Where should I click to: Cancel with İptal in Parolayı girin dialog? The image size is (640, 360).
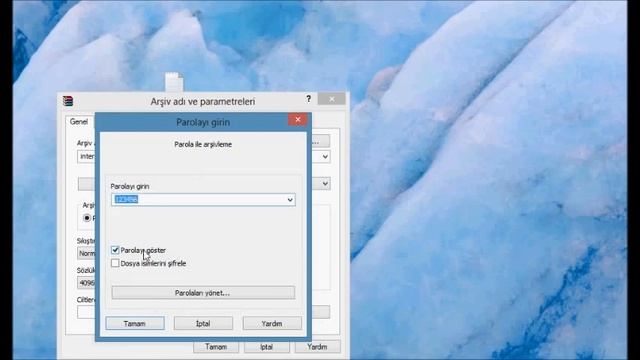tap(203, 323)
